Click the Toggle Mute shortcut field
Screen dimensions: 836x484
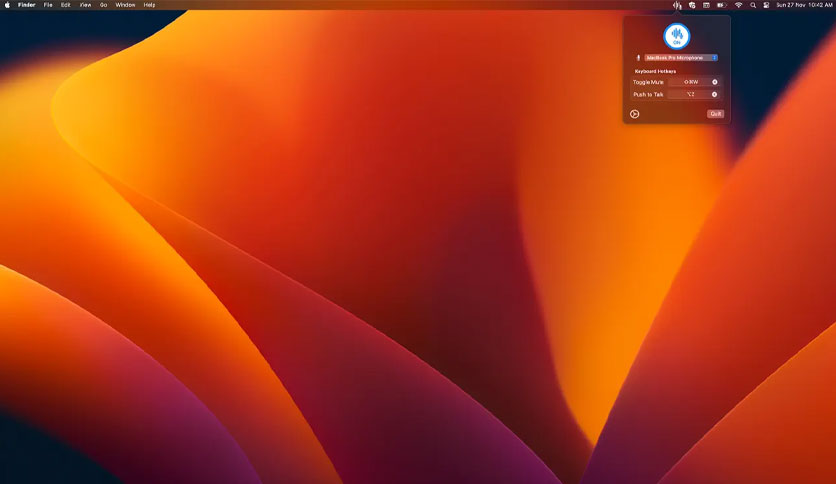pyautogui.click(x=693, y=82)
